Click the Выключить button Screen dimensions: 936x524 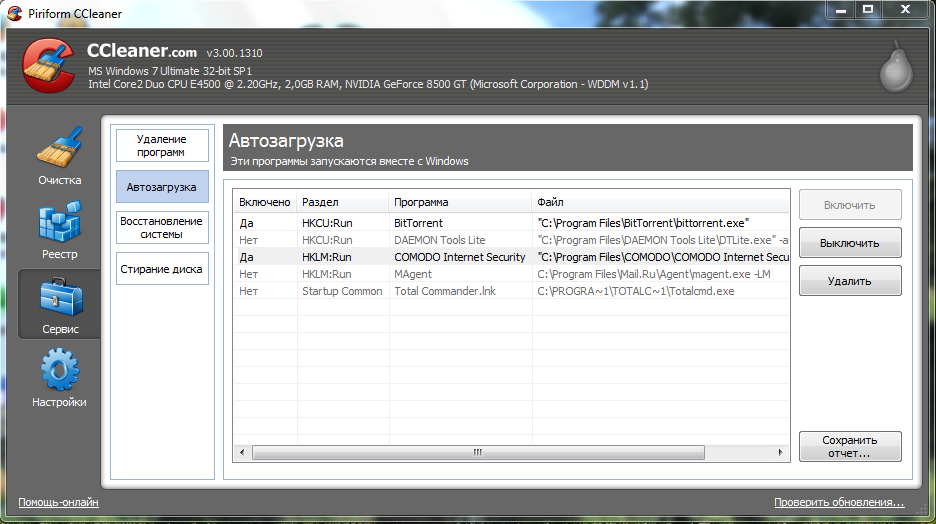tap(850, 243)
